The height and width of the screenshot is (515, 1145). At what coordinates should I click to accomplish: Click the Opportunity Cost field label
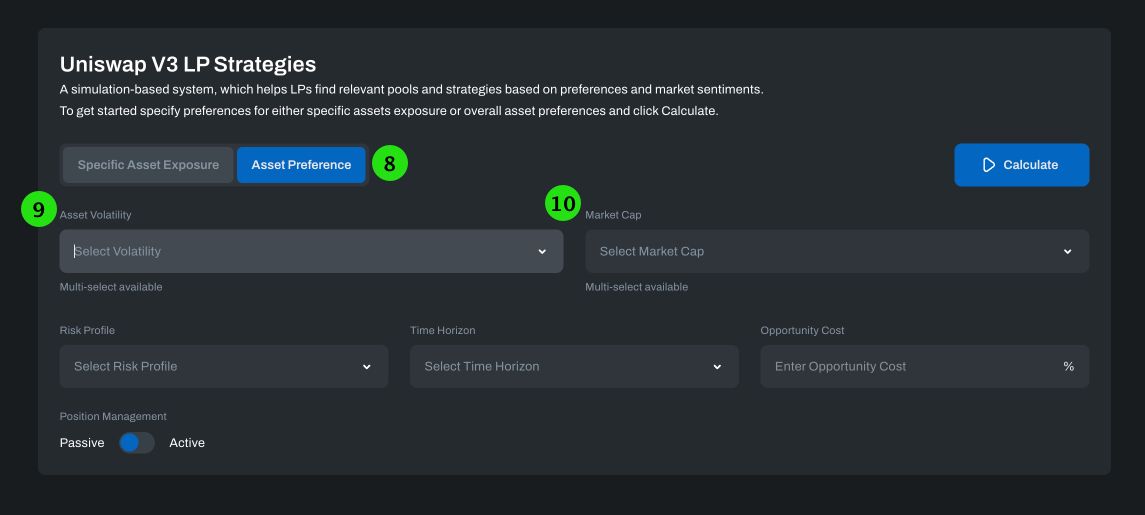[803, 330]
